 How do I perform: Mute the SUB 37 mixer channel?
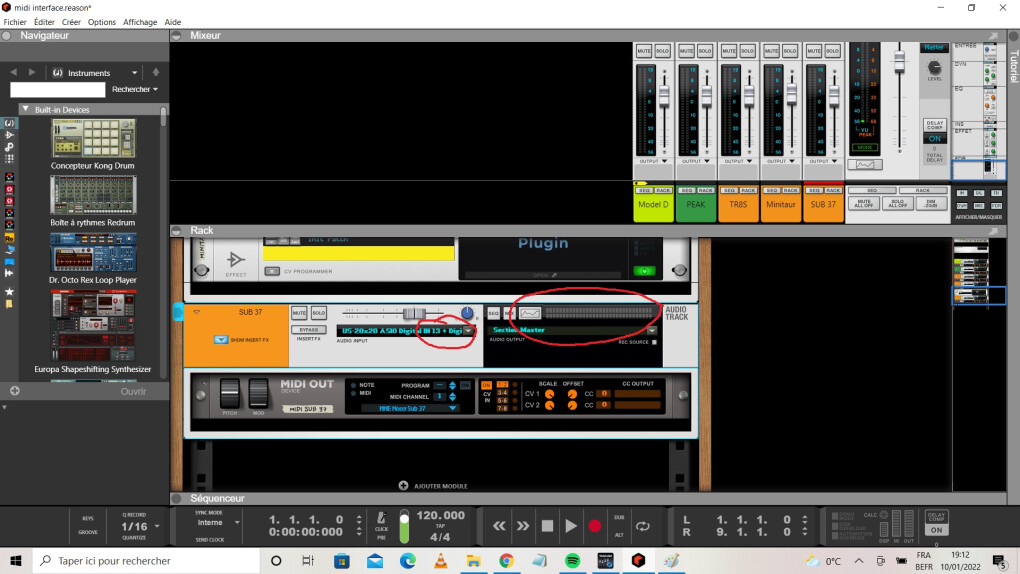click(x=814, y=51)
